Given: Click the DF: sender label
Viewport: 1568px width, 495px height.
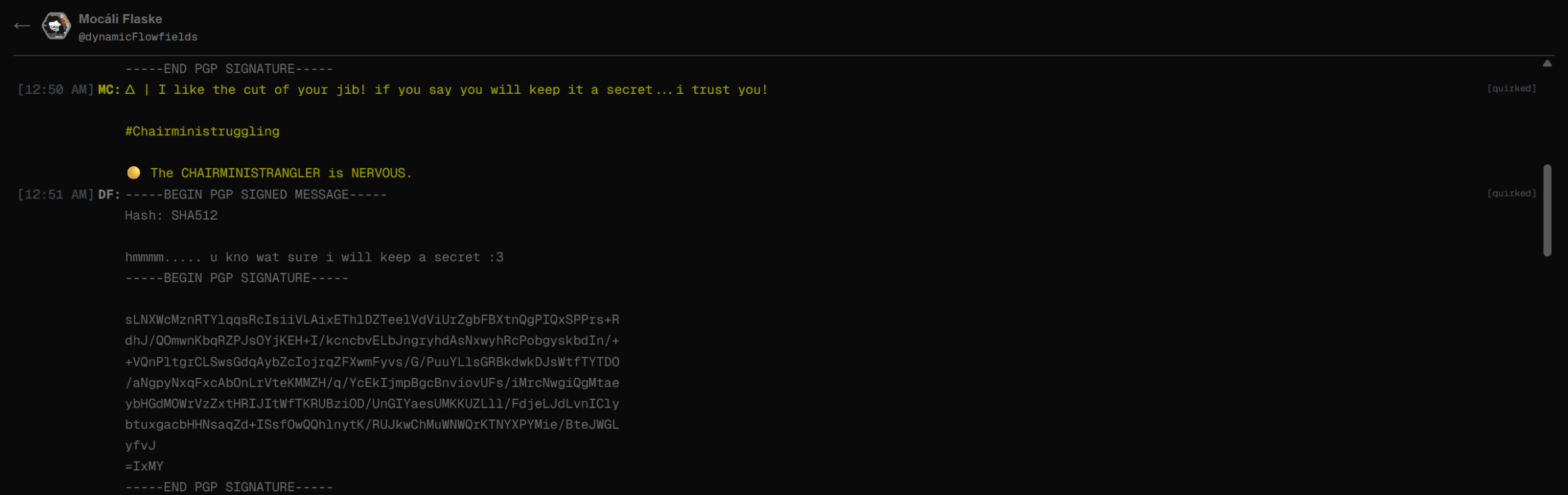Looking at the screenshot, I should point(109,194).
